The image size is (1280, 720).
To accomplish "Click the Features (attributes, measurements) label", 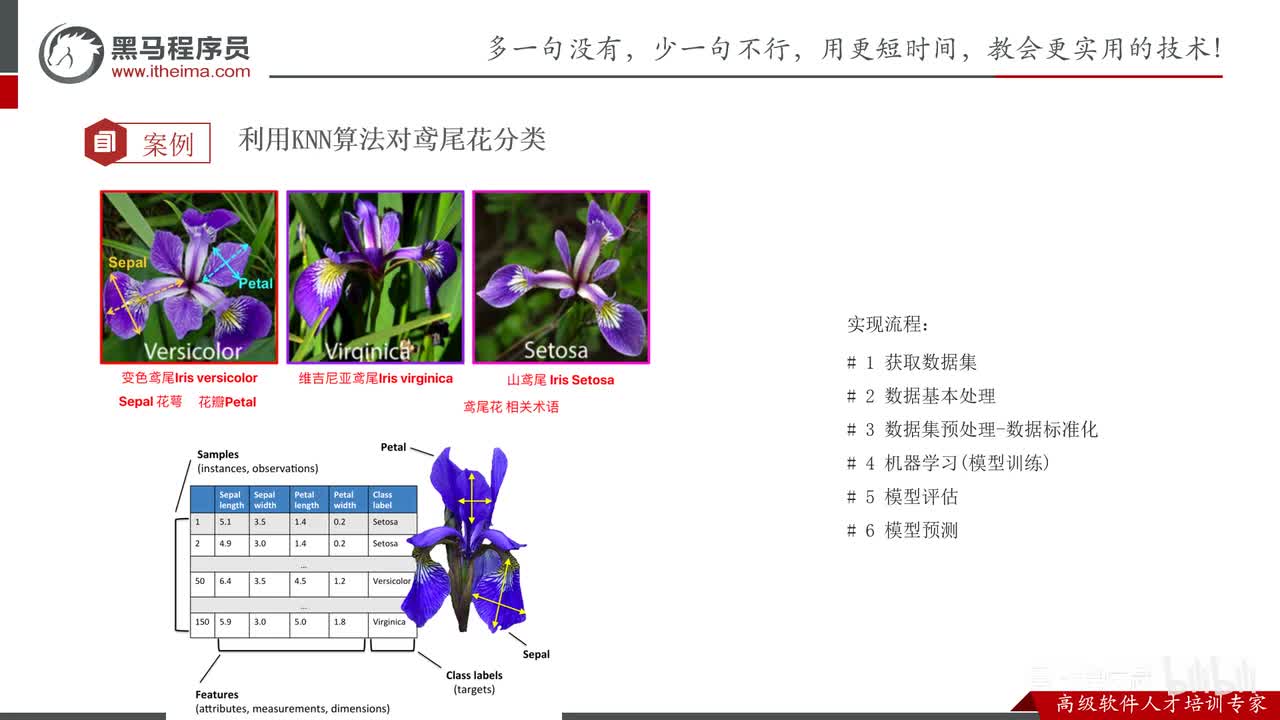I will point(292,701).
